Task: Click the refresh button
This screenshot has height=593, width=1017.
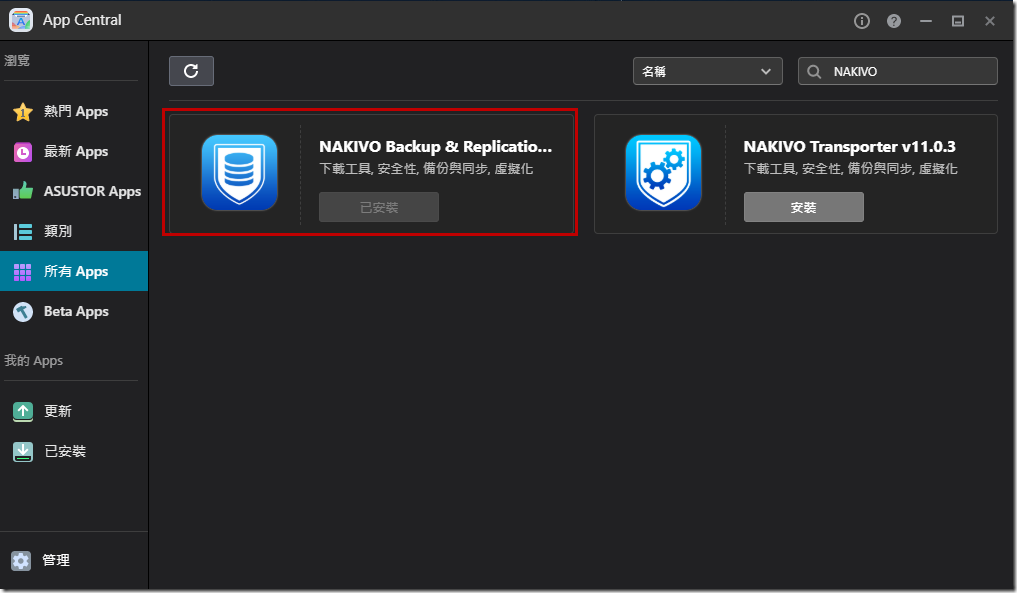Action: pos(191,71)
